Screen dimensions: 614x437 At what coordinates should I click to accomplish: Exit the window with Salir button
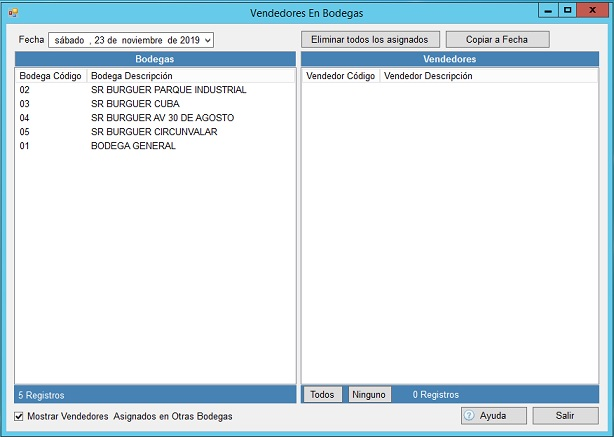click(x=565, y=415)
